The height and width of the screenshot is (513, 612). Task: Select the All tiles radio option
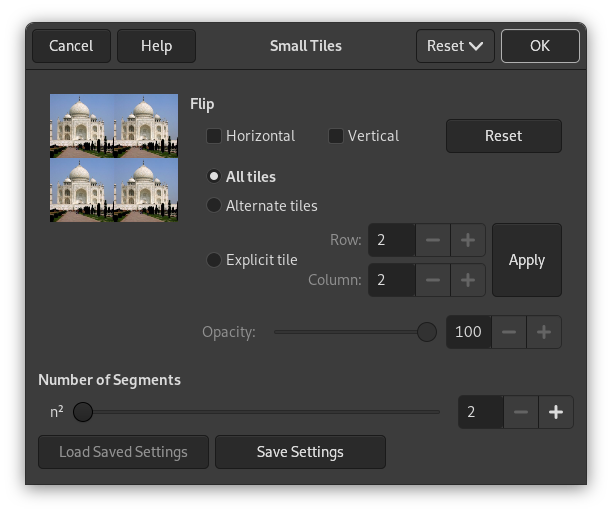coord(214,177)
